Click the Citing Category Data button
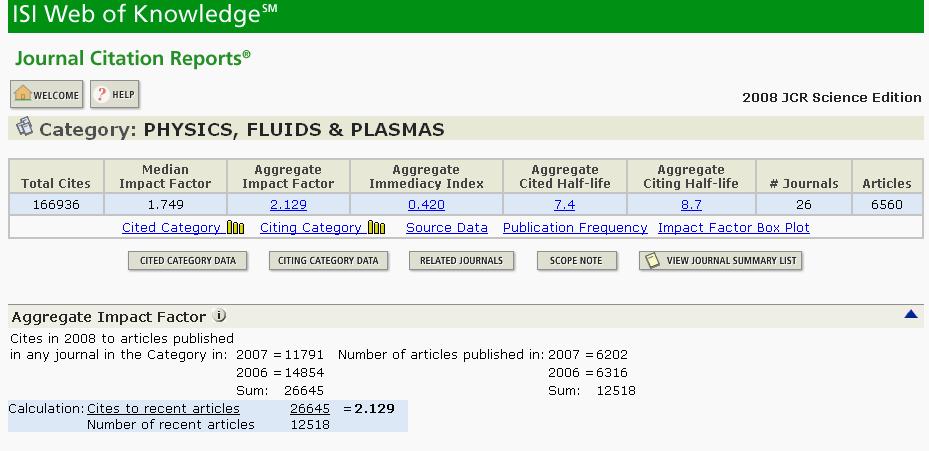The image size is (929, 451). [328, 261]
